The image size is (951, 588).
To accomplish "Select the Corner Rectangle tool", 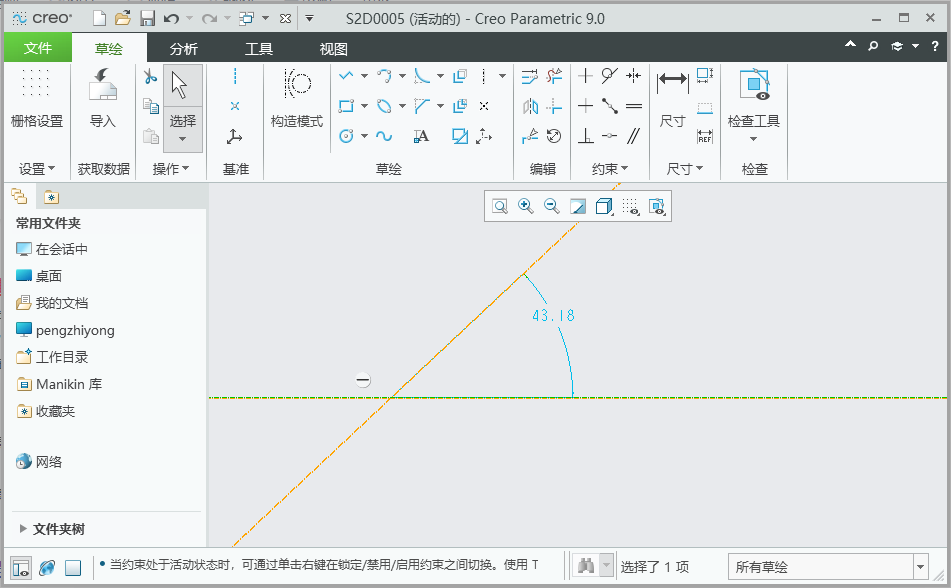I will click(346, 106).
